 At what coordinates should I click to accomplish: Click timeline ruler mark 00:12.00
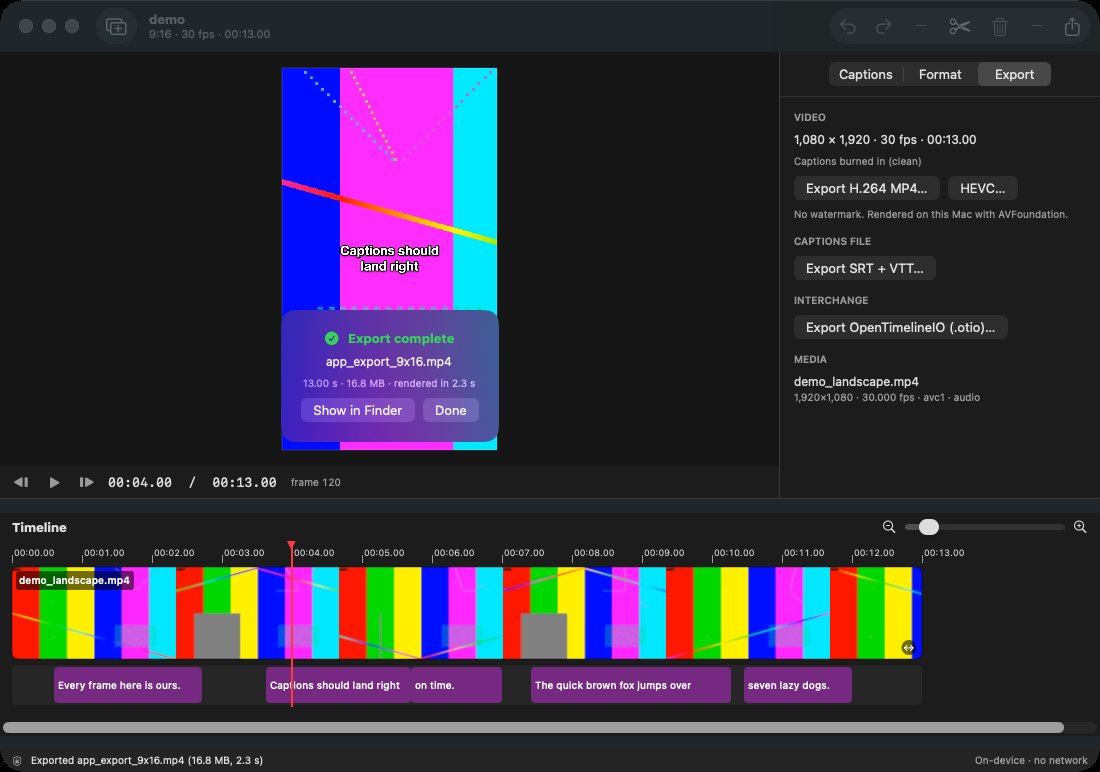873,553
